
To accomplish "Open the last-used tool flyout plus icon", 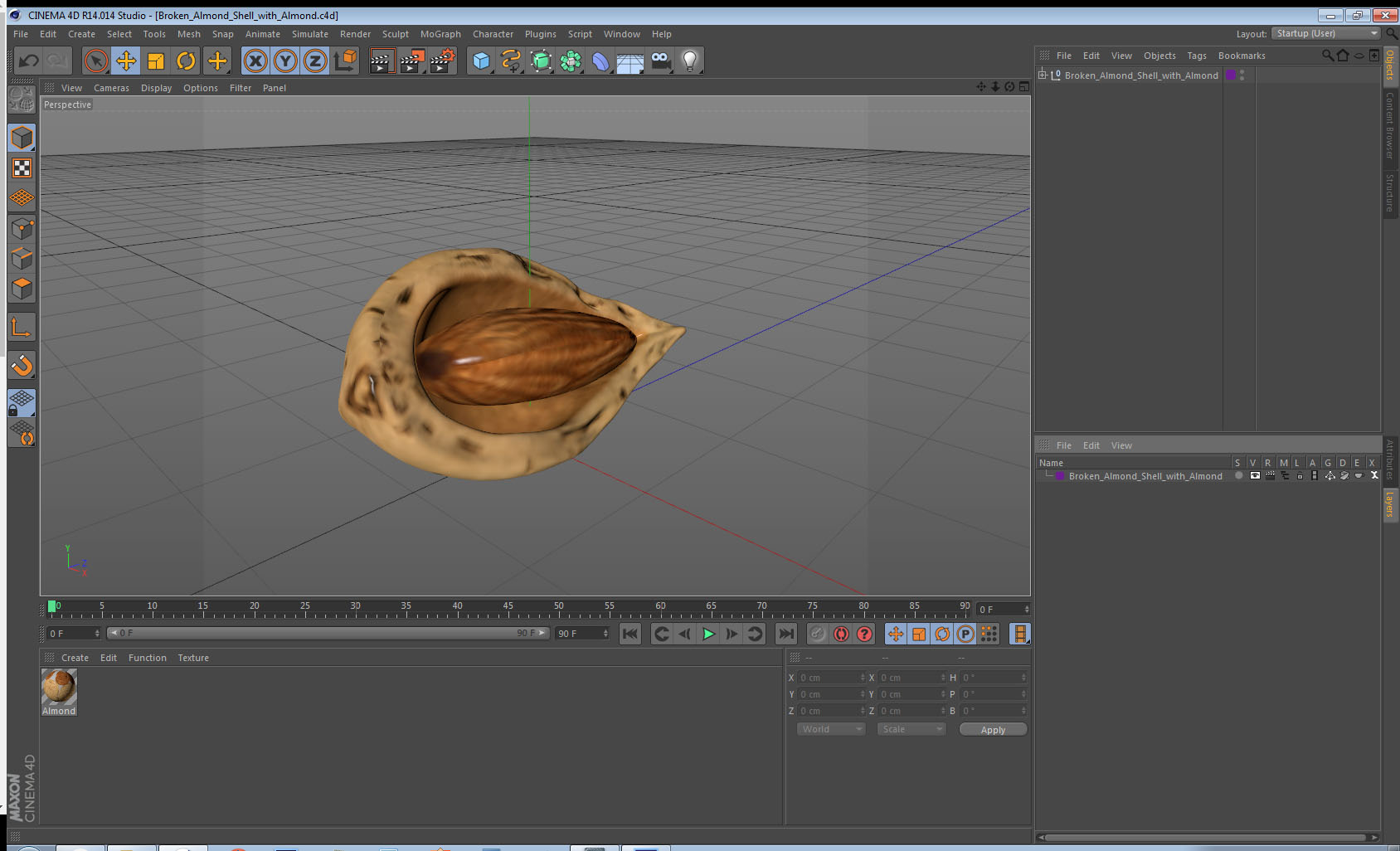I will [x=217, y=61].
